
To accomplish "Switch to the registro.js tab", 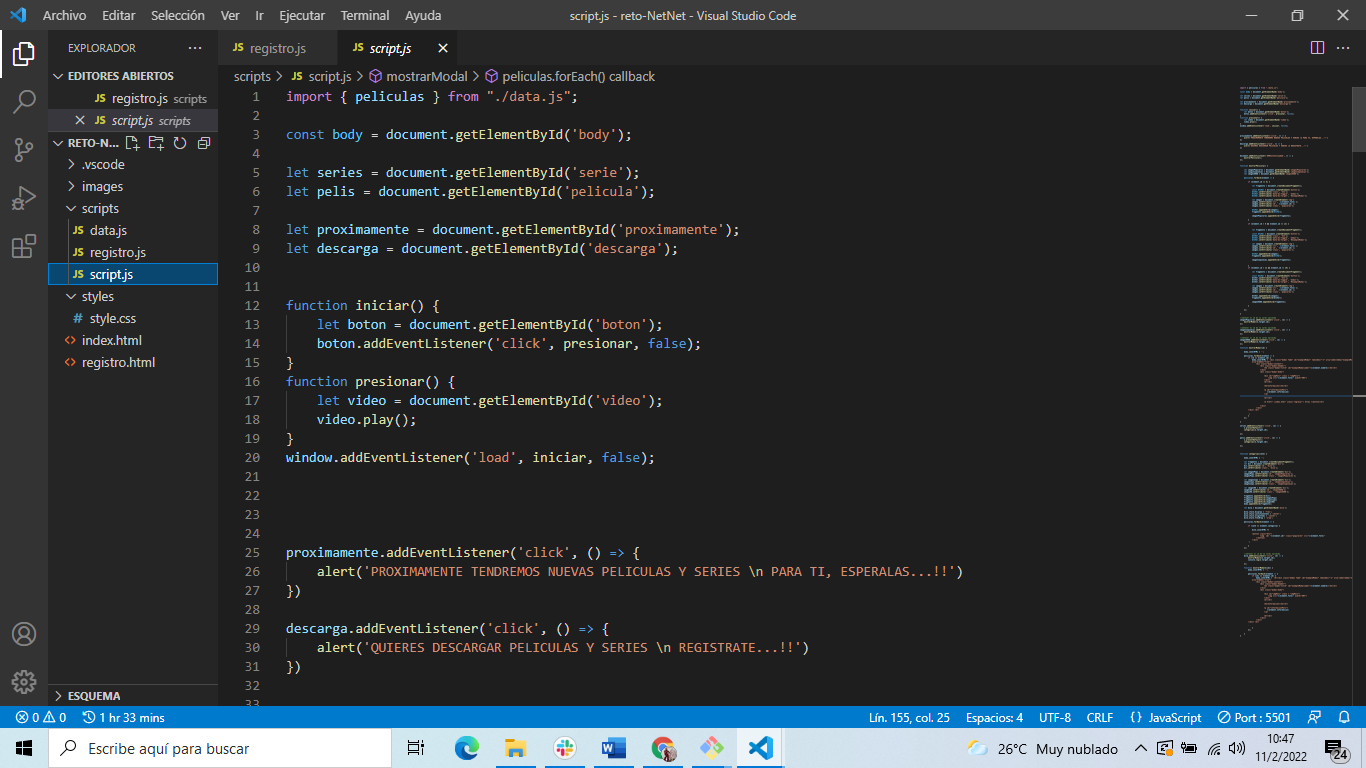I will pos(278,48).
